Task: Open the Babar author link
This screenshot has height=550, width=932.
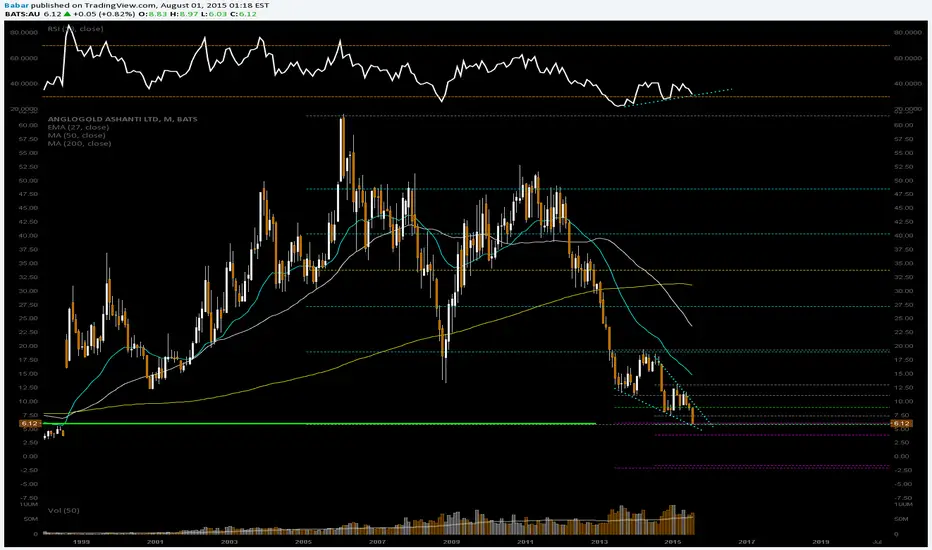Action: 16,5
